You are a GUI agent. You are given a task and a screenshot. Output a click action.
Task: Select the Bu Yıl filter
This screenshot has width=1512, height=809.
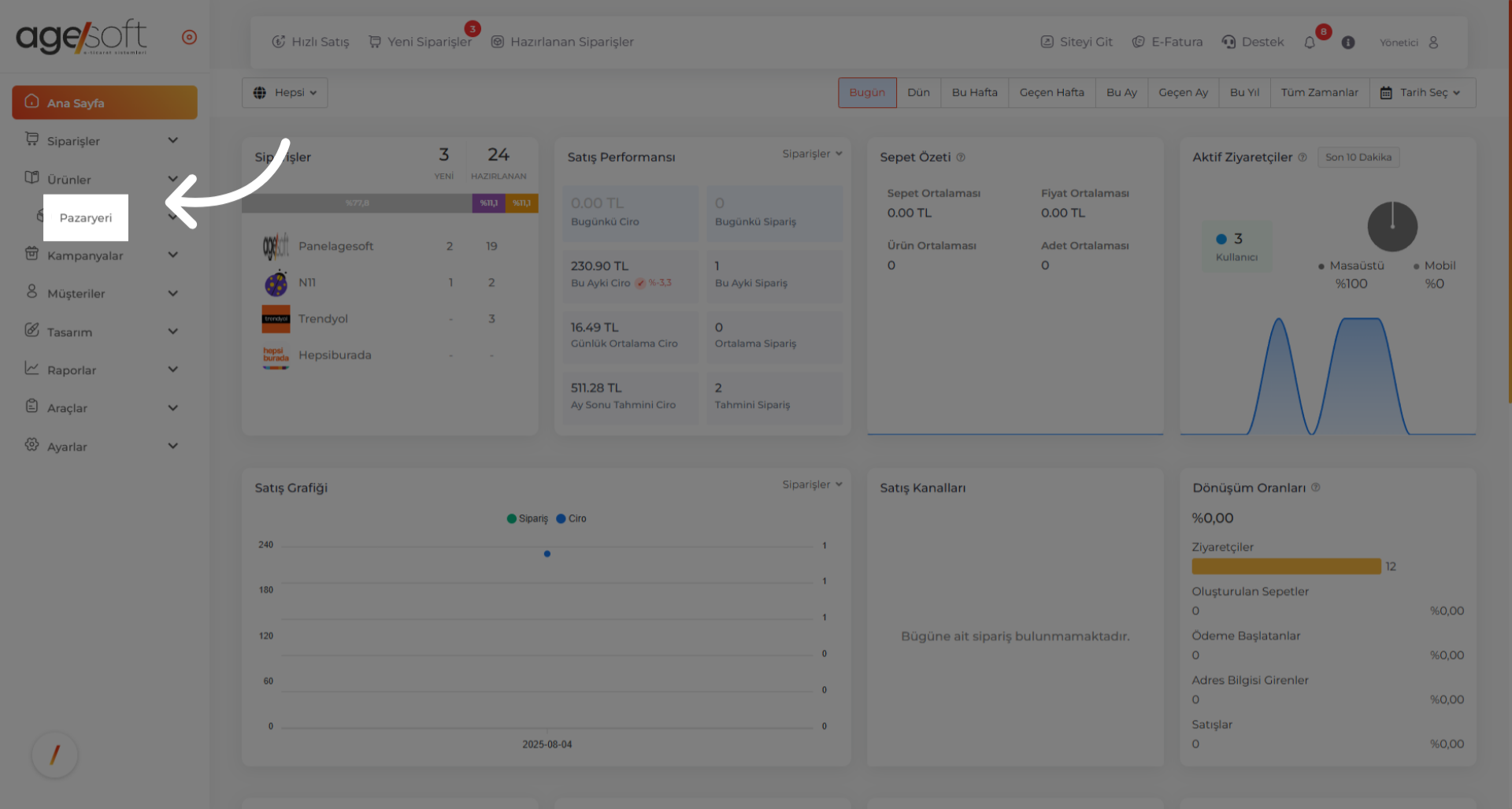click(1244, 93)
